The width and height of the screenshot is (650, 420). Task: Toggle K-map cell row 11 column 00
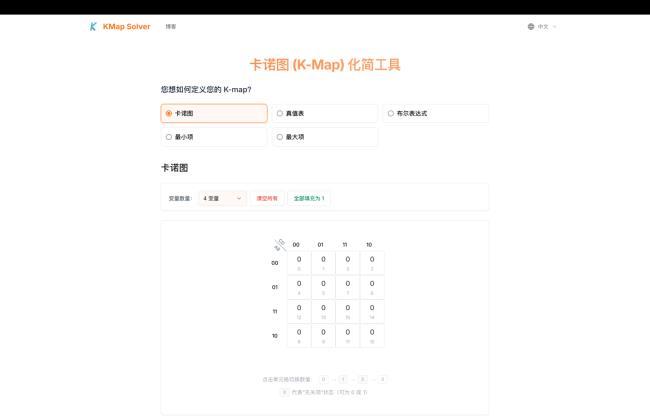299,311
